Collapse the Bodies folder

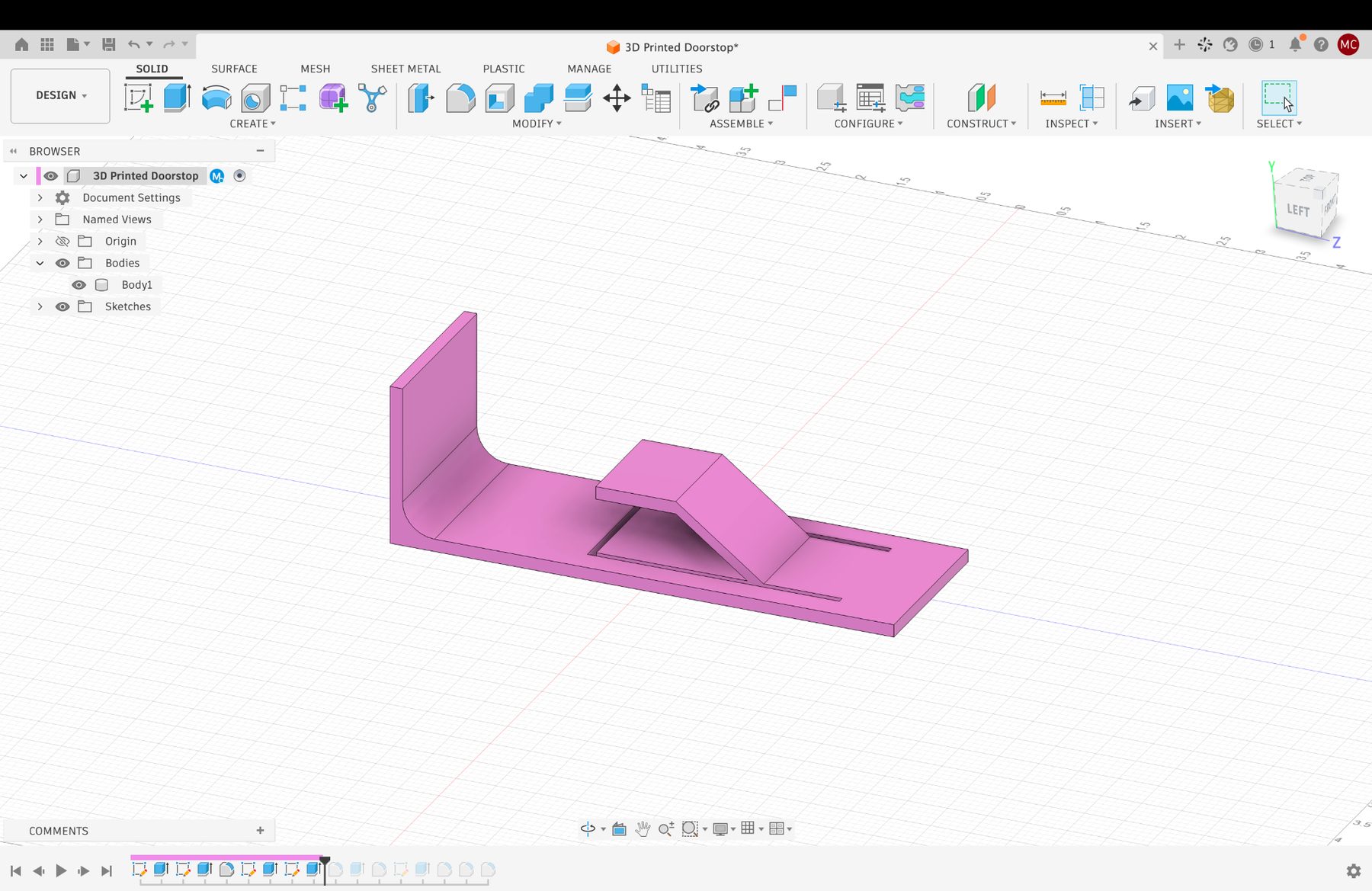pyautogui.click(x=40, y=263)
